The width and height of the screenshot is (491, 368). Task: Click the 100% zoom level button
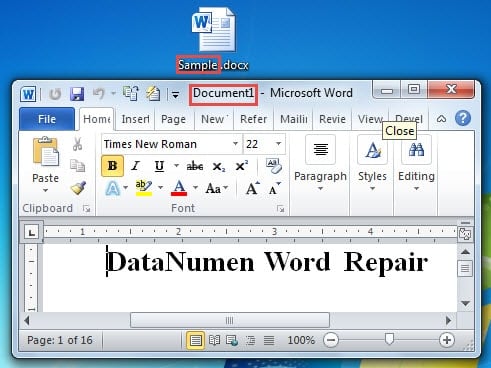tap(301, 340)
